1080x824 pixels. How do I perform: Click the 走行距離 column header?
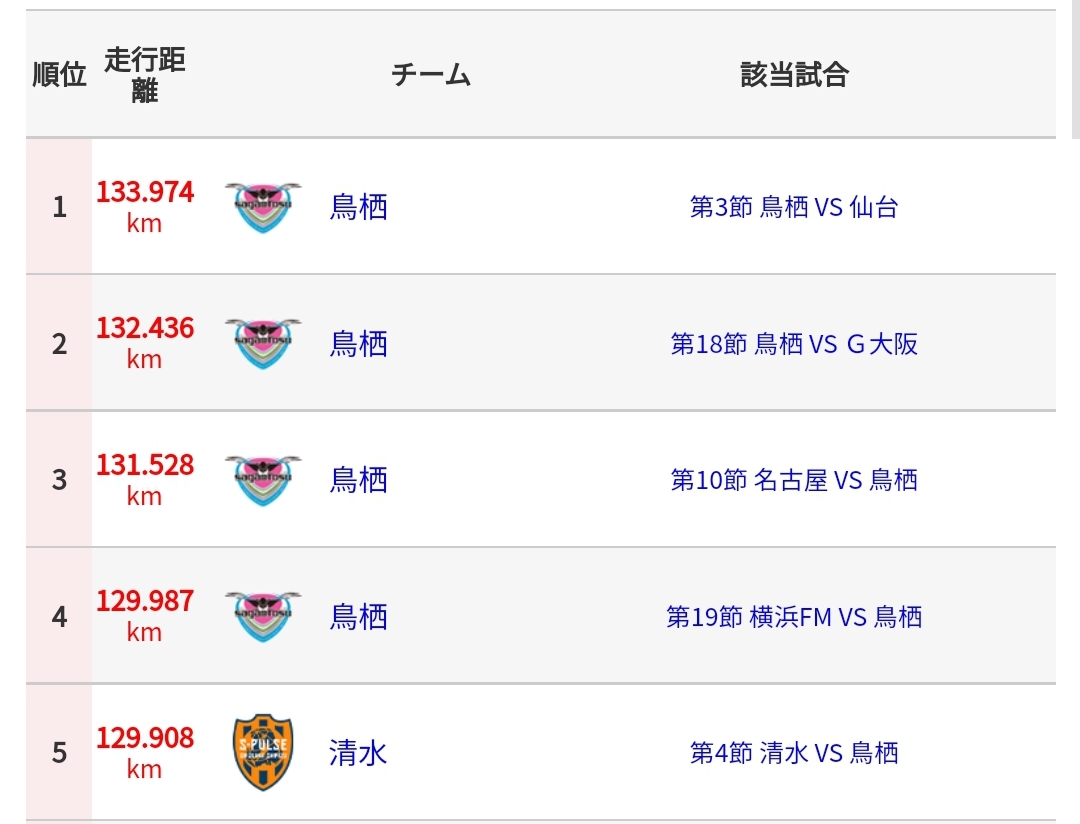tap(145, 75)
